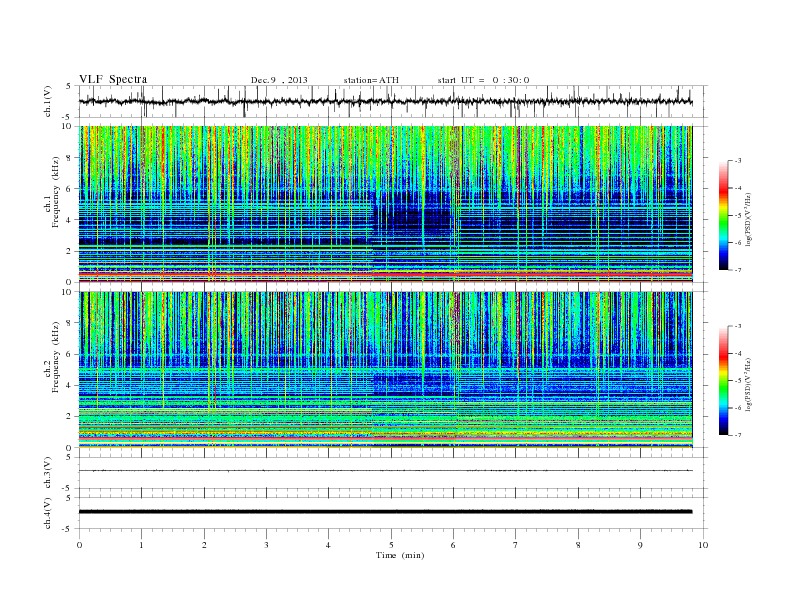The height and width of the screenshot is (612, 792).
Task: Click the "8" tick on the Time axis
Action: (578, 545)
